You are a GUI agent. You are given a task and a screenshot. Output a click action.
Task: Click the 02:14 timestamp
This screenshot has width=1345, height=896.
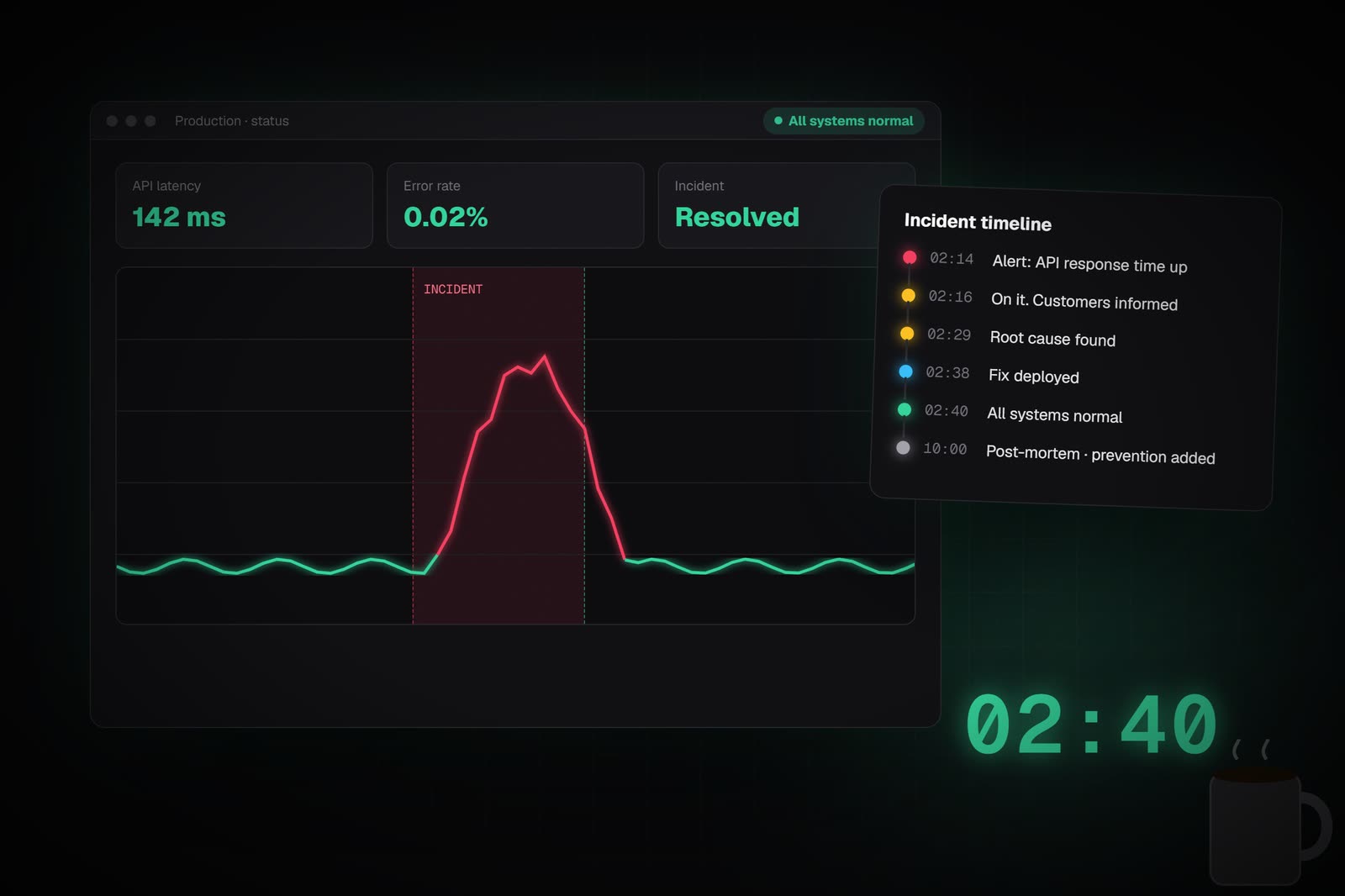(x=952, y=259)
